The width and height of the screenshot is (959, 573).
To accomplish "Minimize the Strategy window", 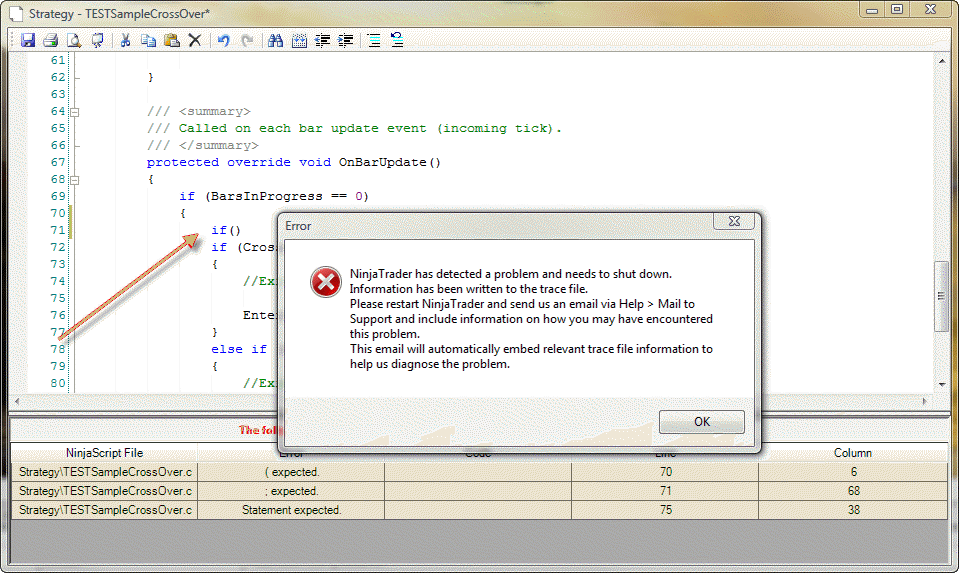I will [x=873, y=10].
